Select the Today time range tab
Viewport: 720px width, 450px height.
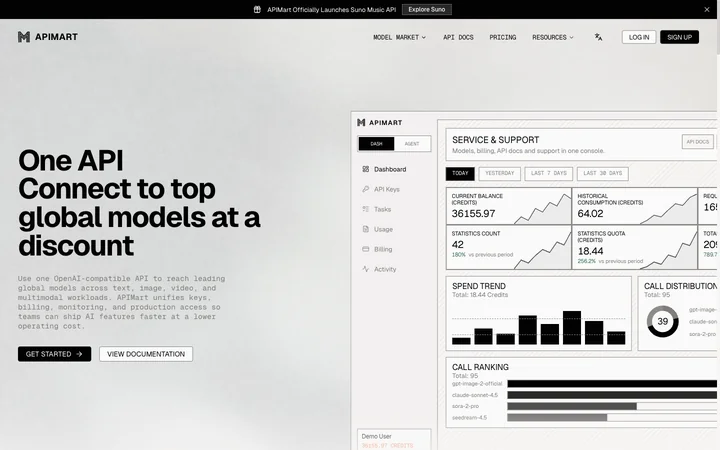(x=460, y=174)
